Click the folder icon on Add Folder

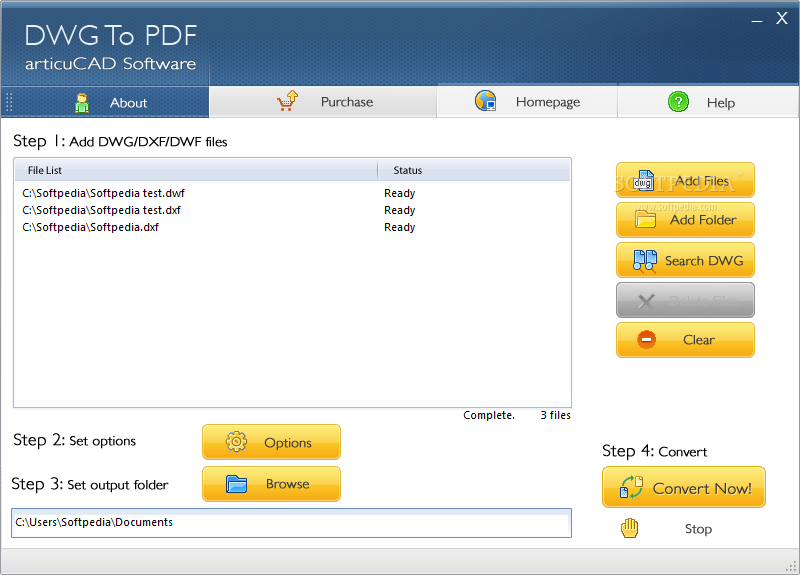point(645,219)
